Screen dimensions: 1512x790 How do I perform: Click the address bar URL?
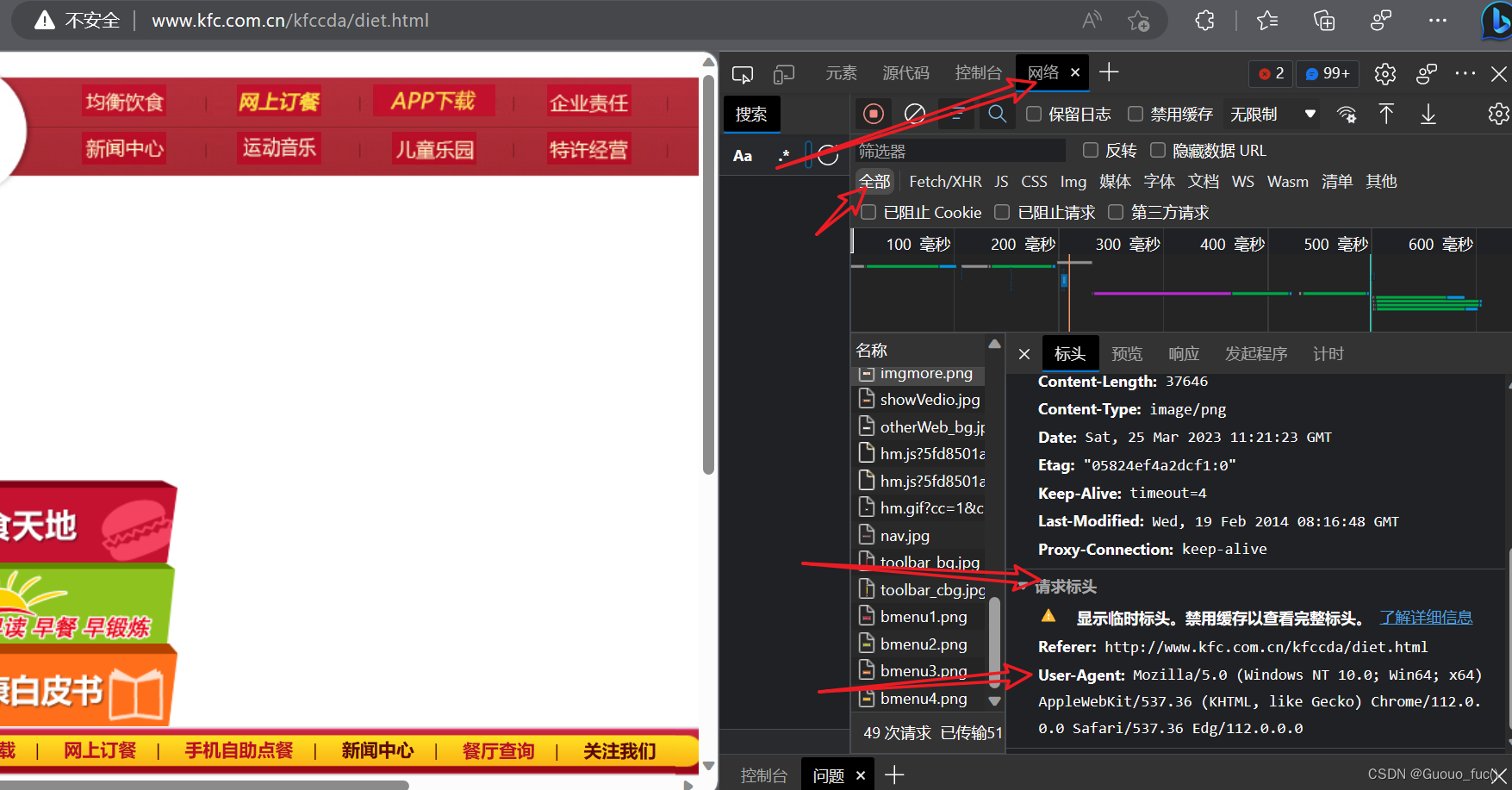pos(290,21)
